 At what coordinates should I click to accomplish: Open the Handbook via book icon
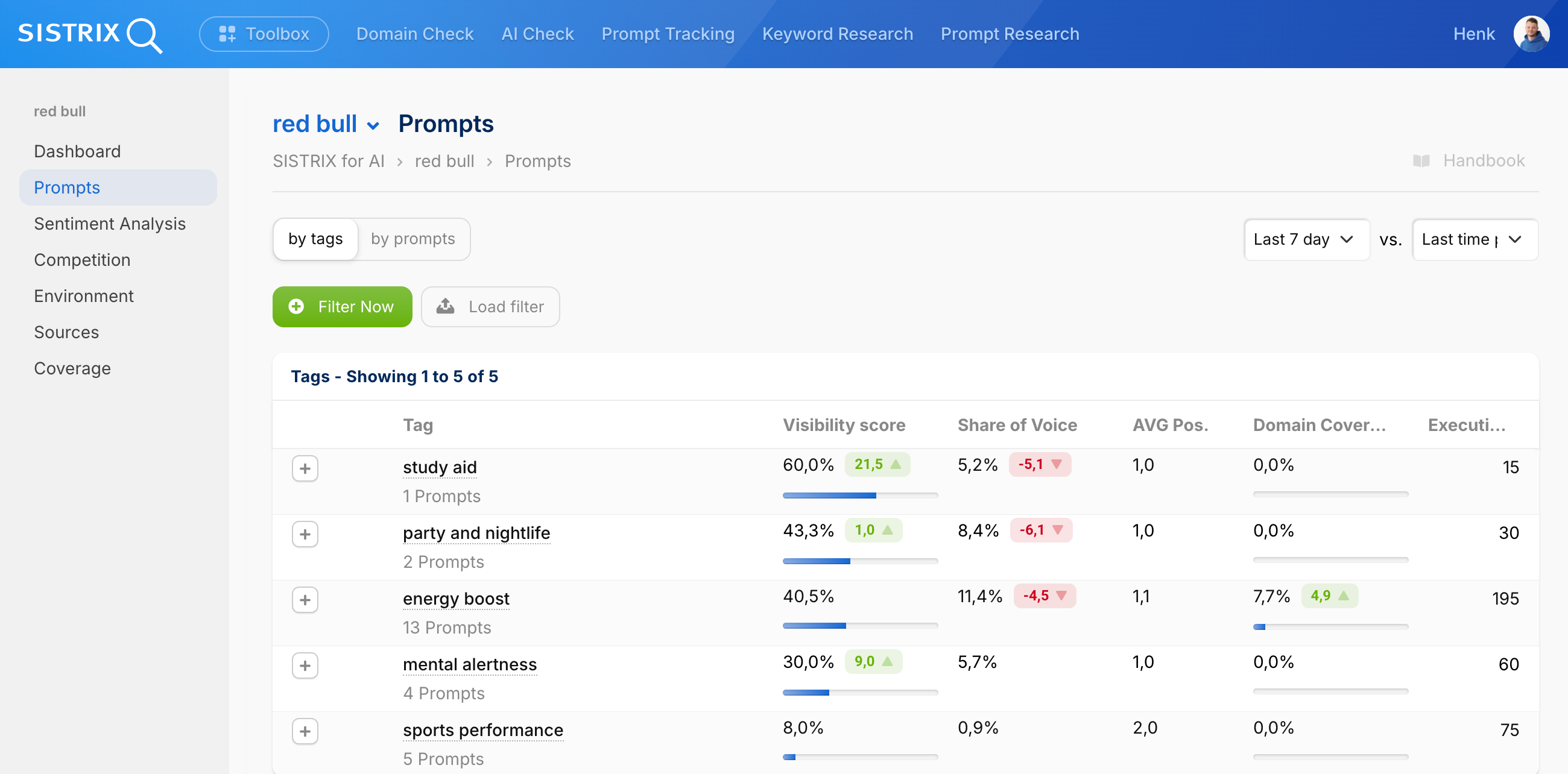click(1424, 160)
